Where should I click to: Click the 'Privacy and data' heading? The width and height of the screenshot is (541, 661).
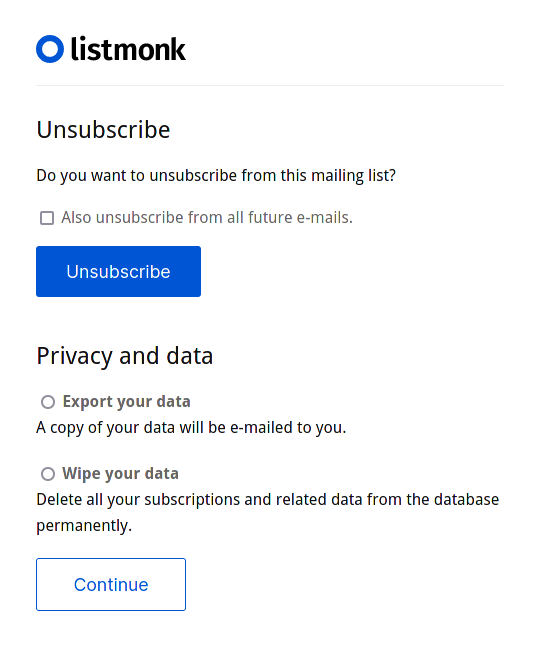(x=125, y=356)
